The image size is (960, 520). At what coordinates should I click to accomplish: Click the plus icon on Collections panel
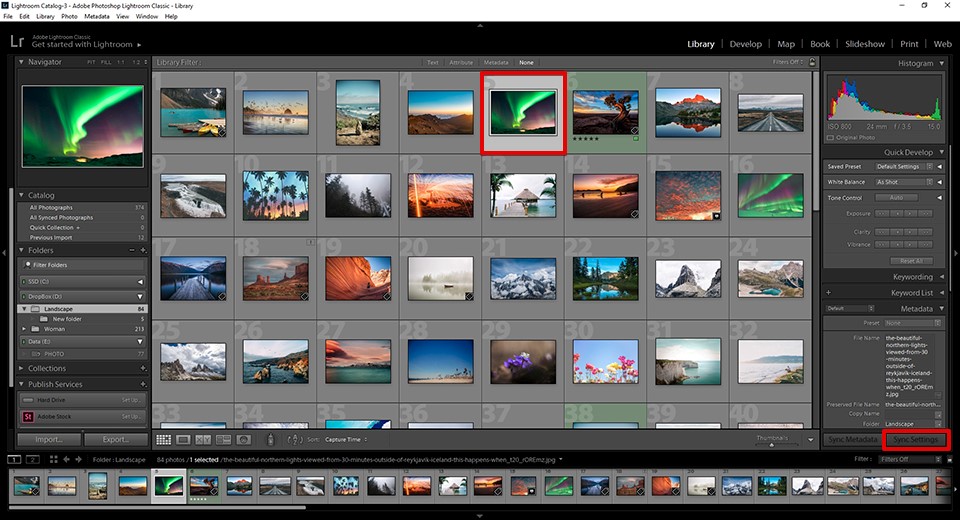(x=143, y=368)
